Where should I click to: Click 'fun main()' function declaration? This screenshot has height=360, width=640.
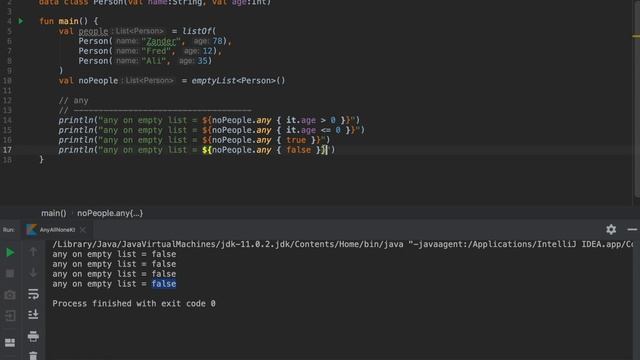(63, 21)
